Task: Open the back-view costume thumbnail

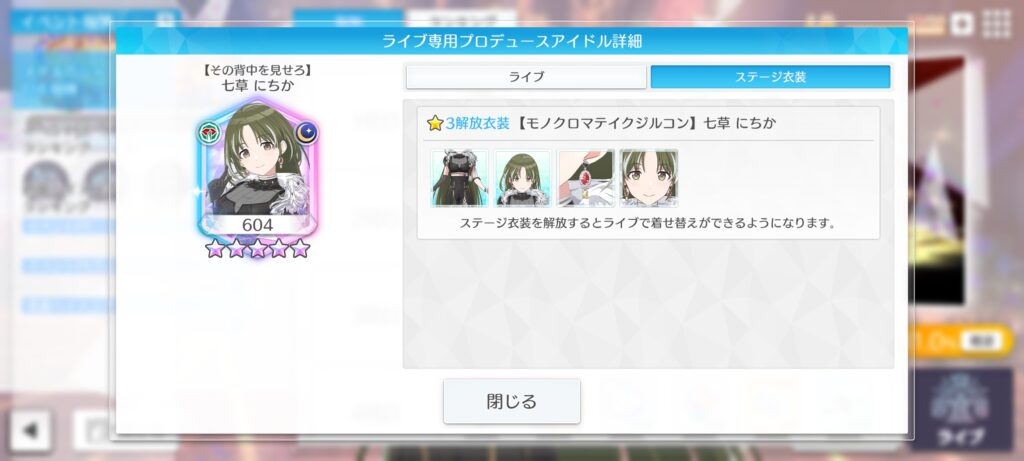Action: [459, 178]
